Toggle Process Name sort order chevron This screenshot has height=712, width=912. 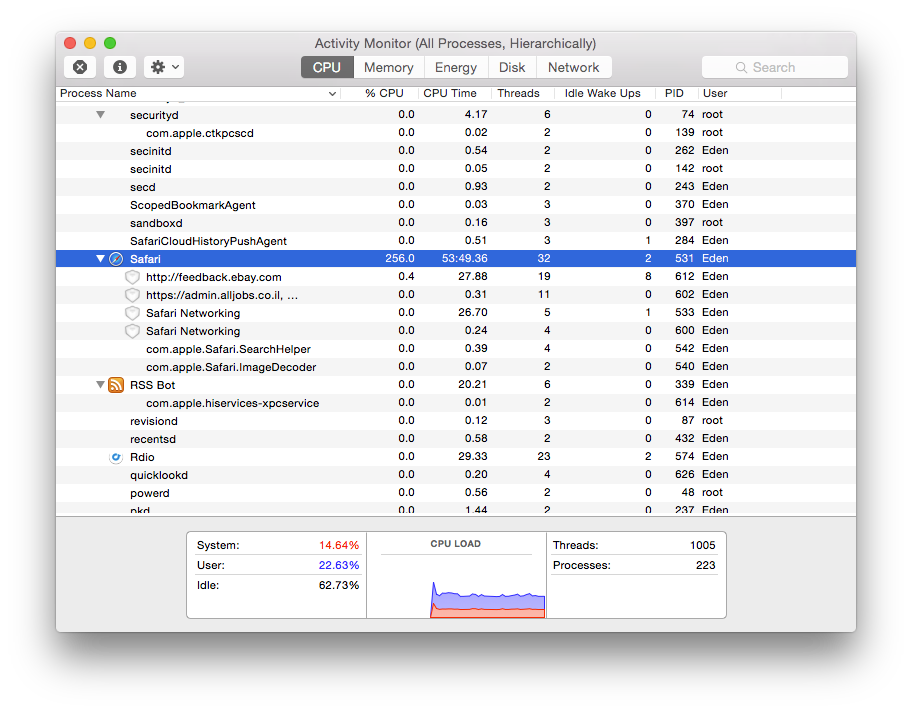(332, 94)
